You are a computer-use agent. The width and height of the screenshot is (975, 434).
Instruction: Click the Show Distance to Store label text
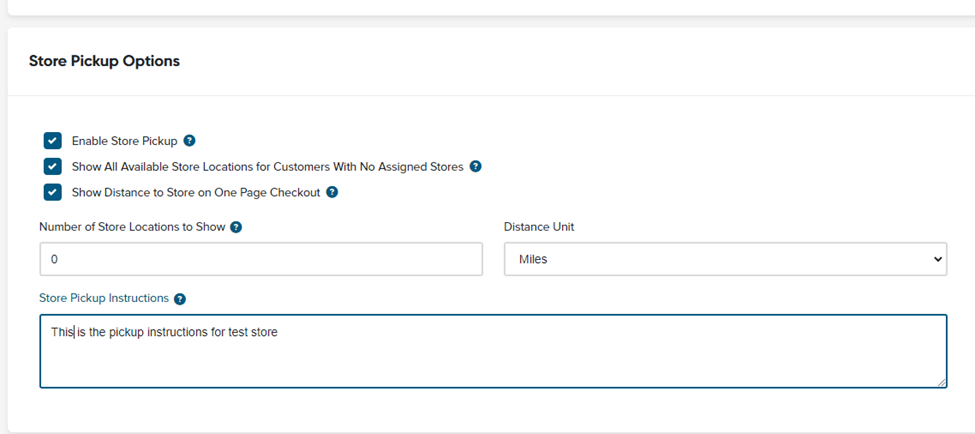pyautogui.click(x=196, y=193)
